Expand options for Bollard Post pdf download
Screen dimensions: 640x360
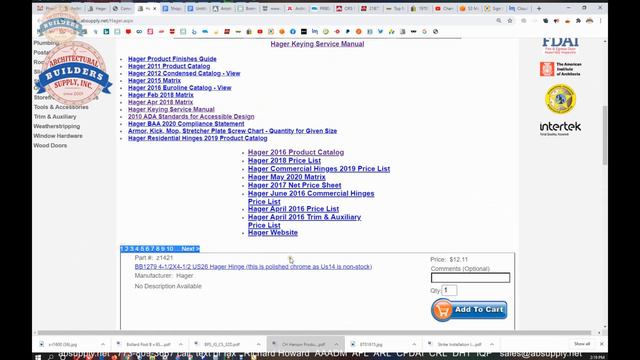click(x=180, y=344)
